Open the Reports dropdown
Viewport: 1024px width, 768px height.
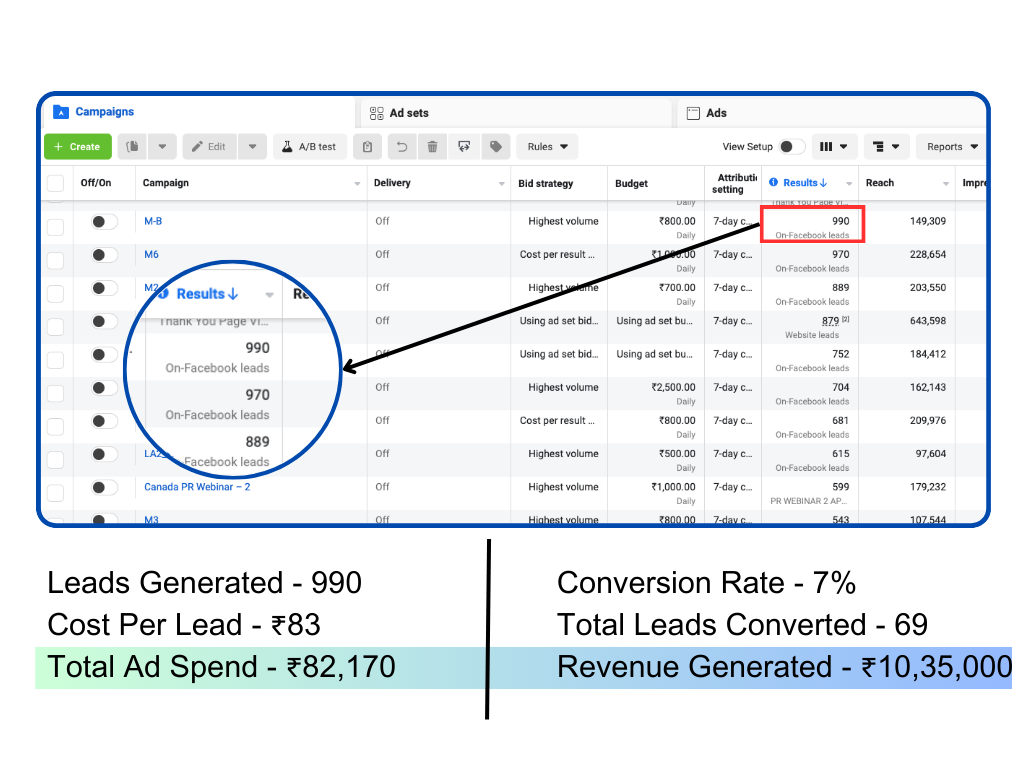click(x=951, y=147)
